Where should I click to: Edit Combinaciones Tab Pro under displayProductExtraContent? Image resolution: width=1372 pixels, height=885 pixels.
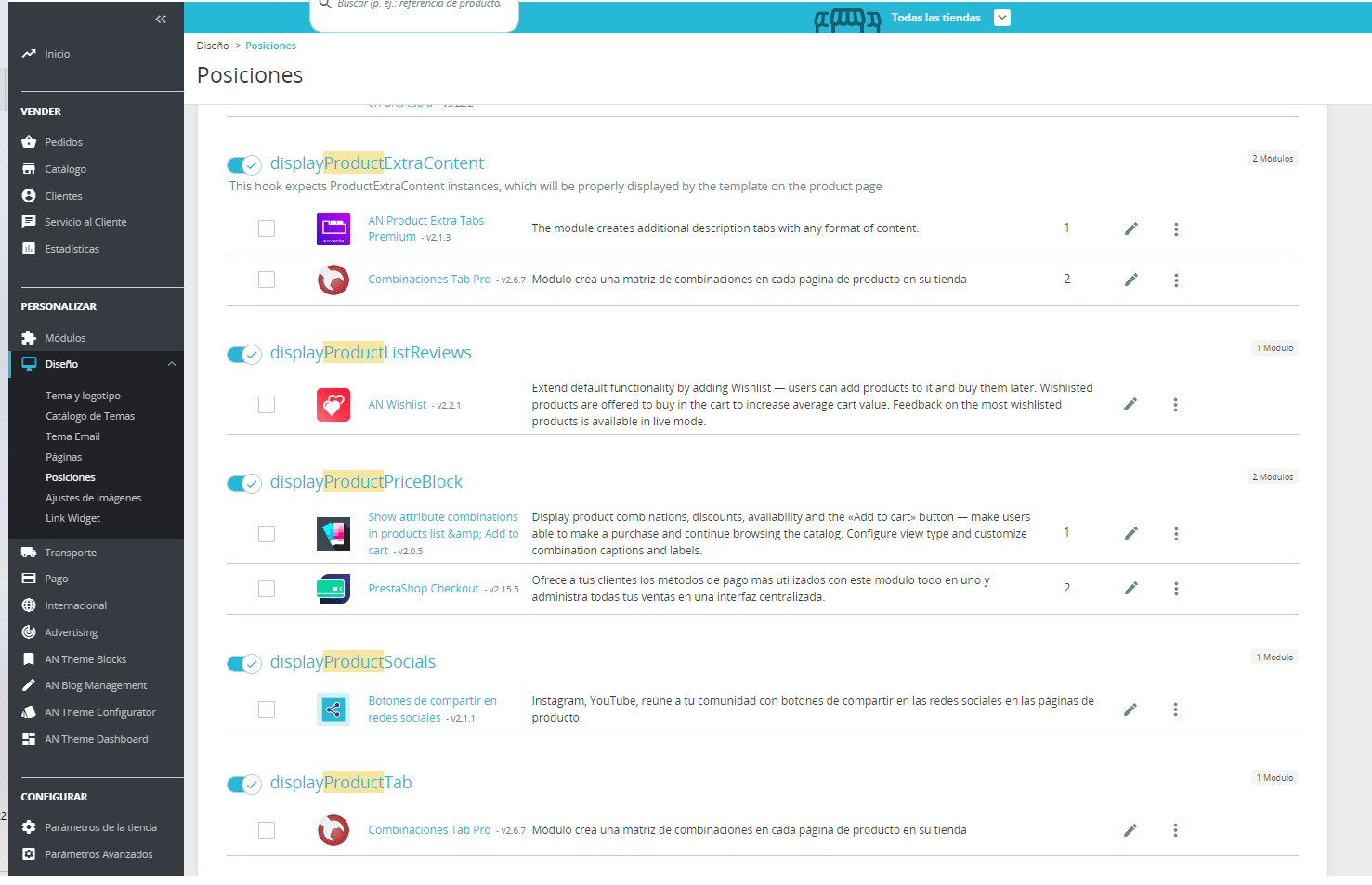(x=1130, y=280)
